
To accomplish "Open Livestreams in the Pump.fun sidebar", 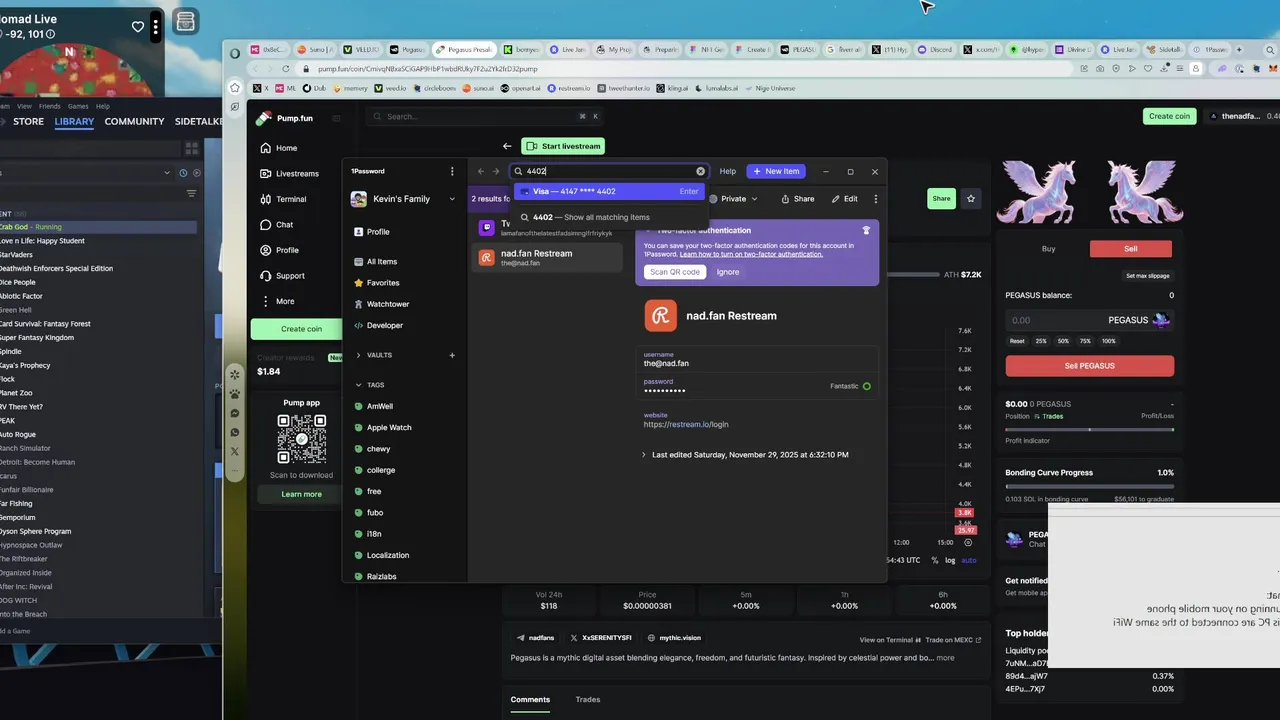I will point(289,174).
